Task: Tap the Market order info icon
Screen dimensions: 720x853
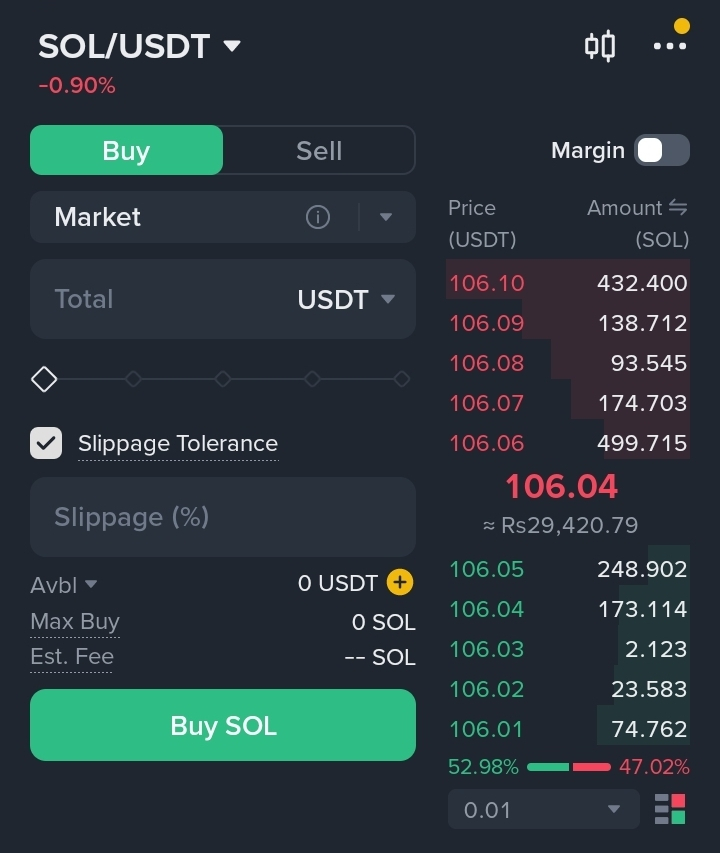Action: point(318,217)
